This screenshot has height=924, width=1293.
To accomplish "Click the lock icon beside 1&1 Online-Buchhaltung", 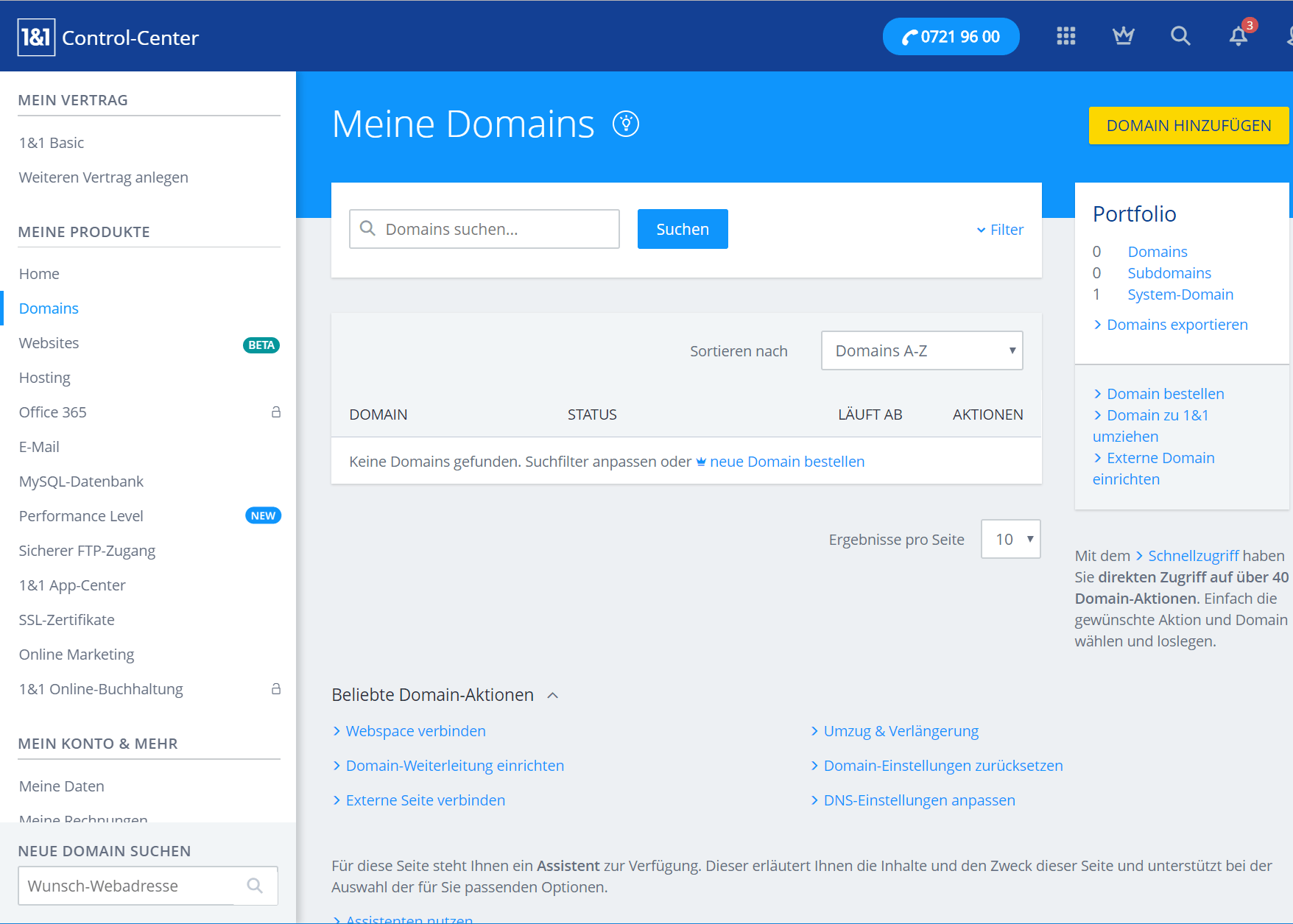I will coord(276,688).
